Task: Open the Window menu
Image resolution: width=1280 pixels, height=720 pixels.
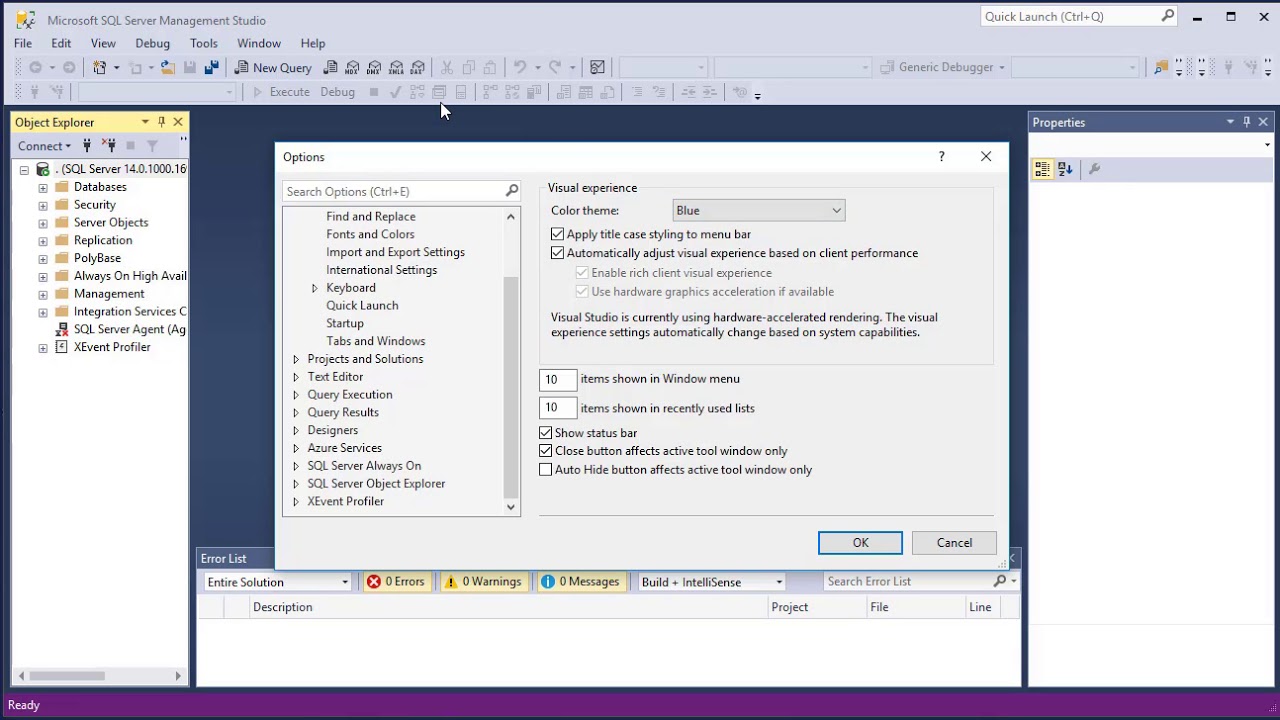Action: tap(259, 43)
